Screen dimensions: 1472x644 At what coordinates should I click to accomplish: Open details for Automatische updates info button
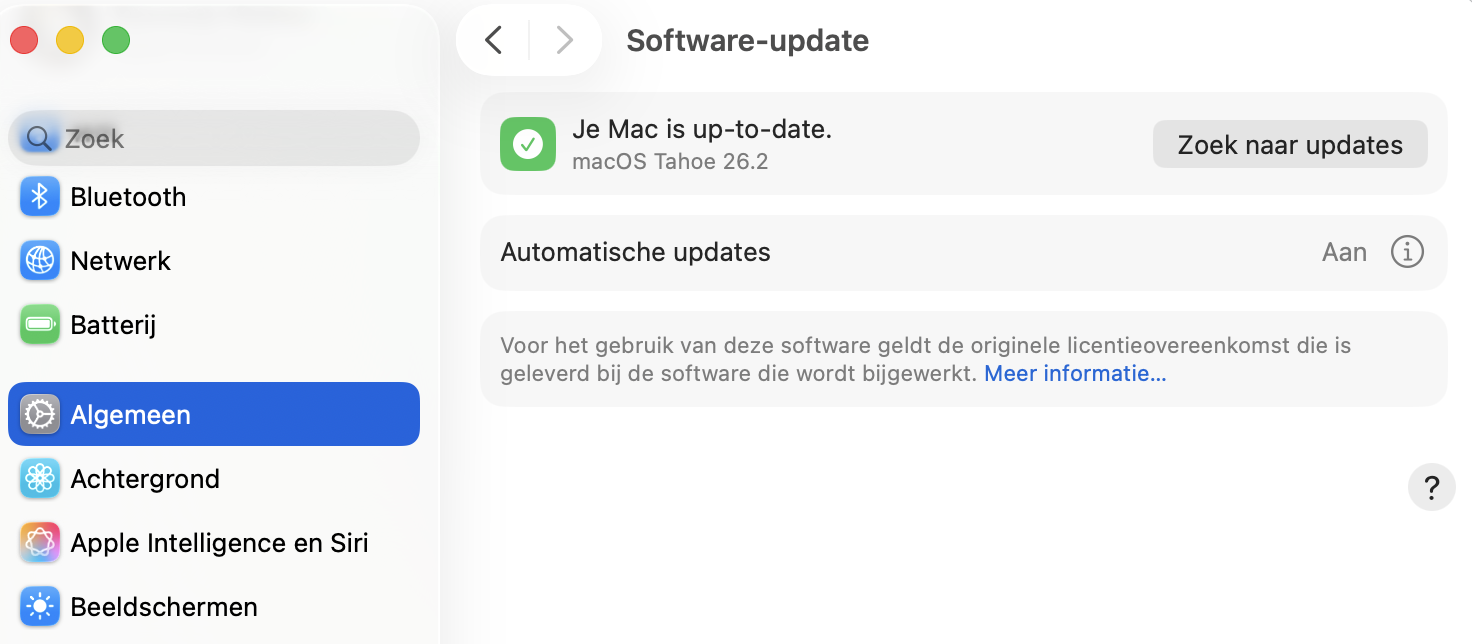(1407, 252)
